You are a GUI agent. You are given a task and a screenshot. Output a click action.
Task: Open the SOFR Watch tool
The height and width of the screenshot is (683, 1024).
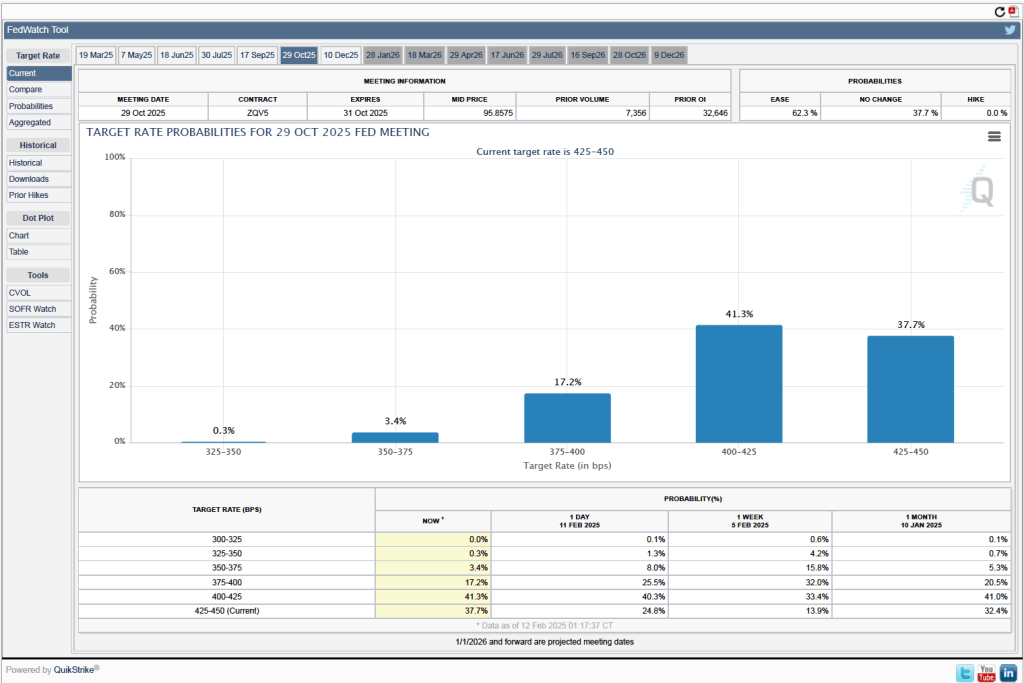coord(32,309)
